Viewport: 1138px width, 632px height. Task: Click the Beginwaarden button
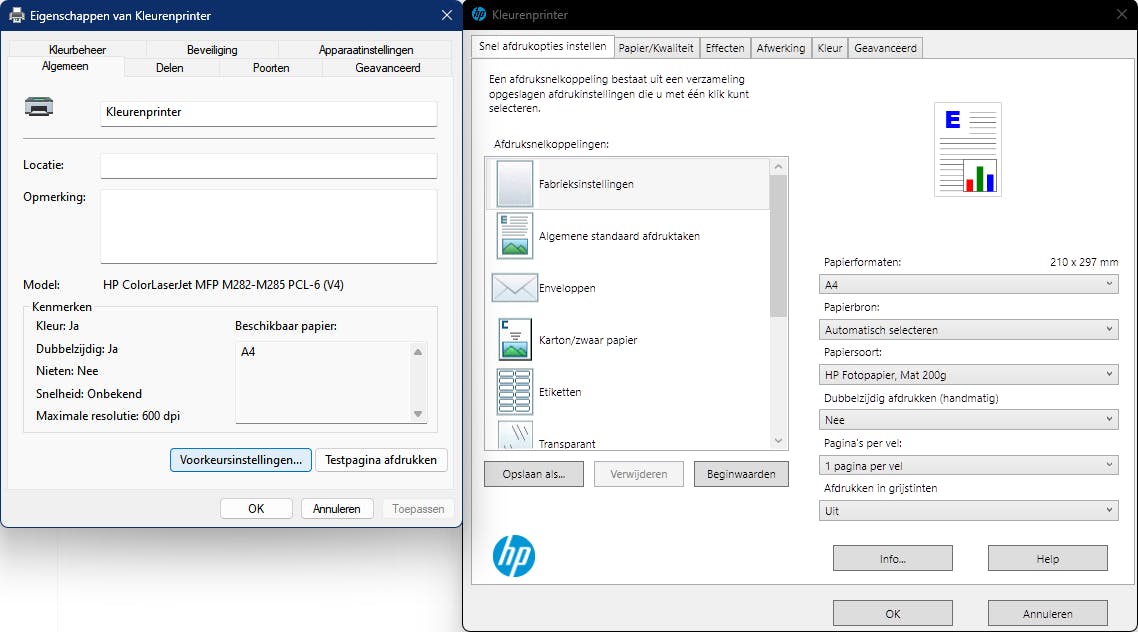pos(741,474)
